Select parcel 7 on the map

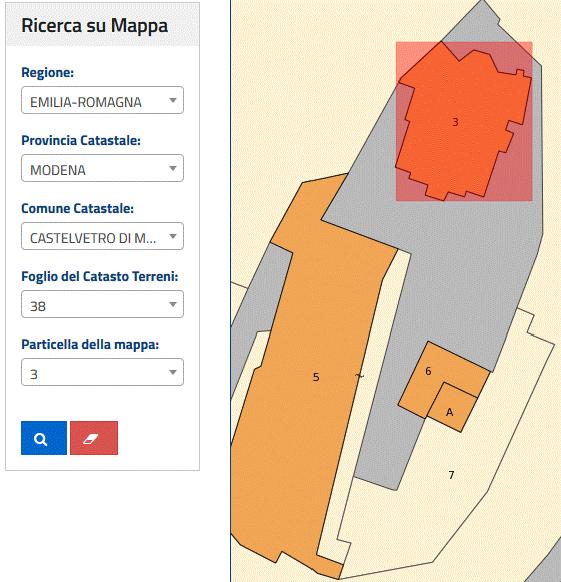coord(451,475)
